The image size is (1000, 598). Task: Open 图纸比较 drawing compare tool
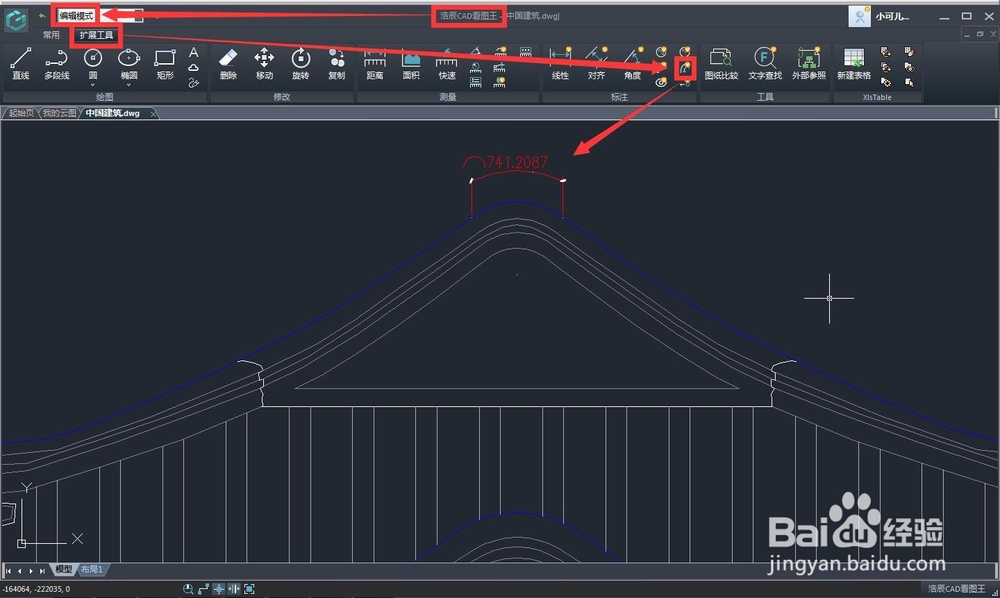click(x=721, y=64)
